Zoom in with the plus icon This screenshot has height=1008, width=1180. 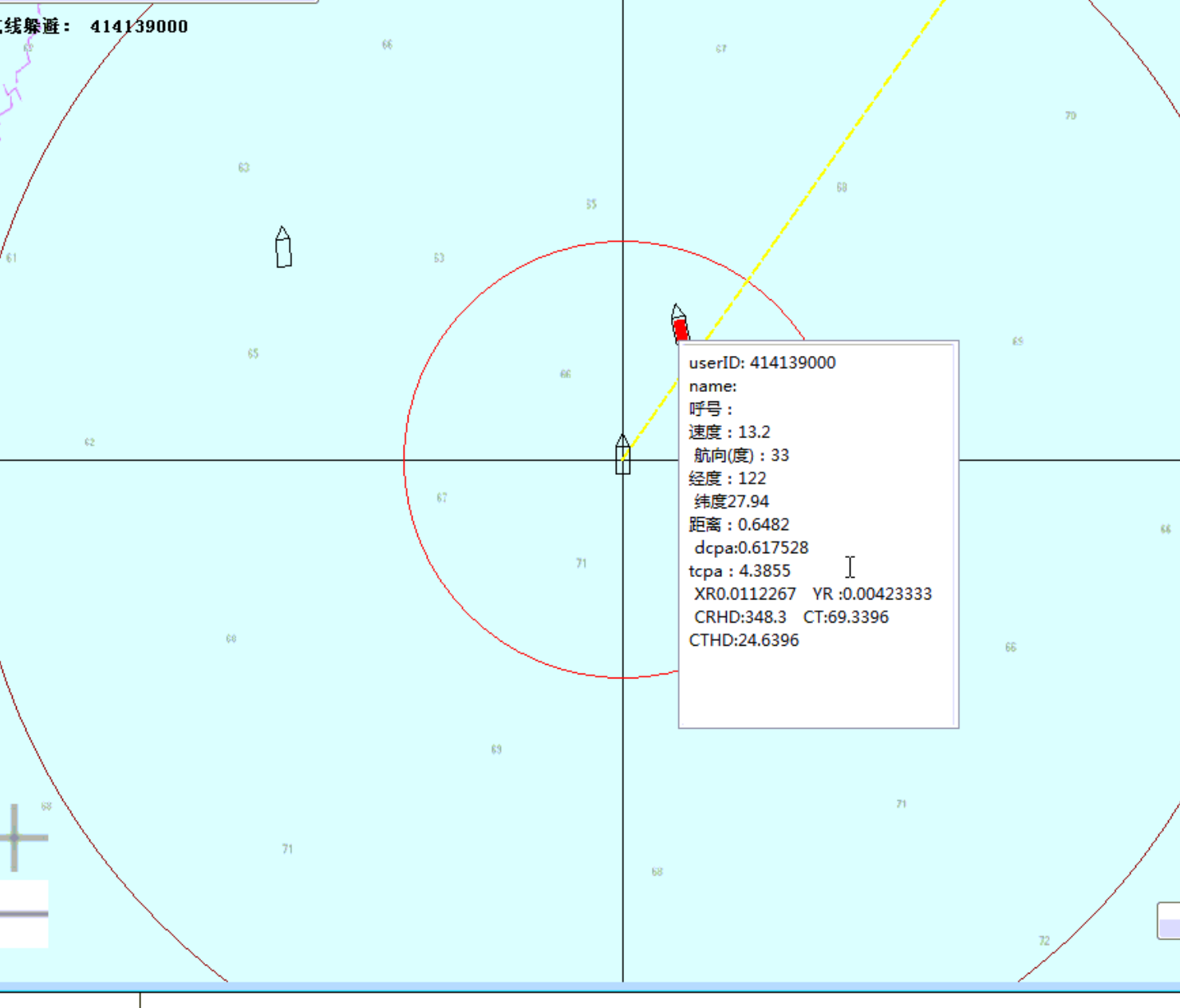pyautogui.click(x=18, y=837)
